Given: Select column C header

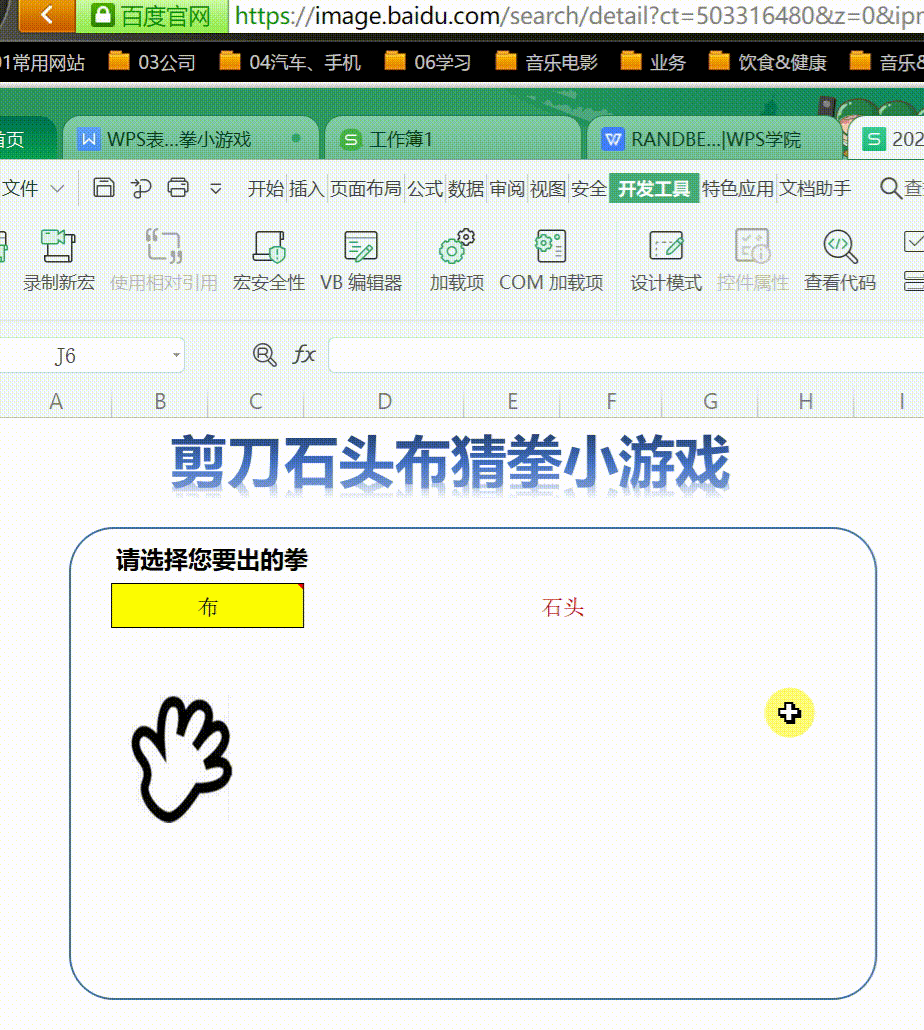Looking at the screenshot, I should tap(255, 401).
